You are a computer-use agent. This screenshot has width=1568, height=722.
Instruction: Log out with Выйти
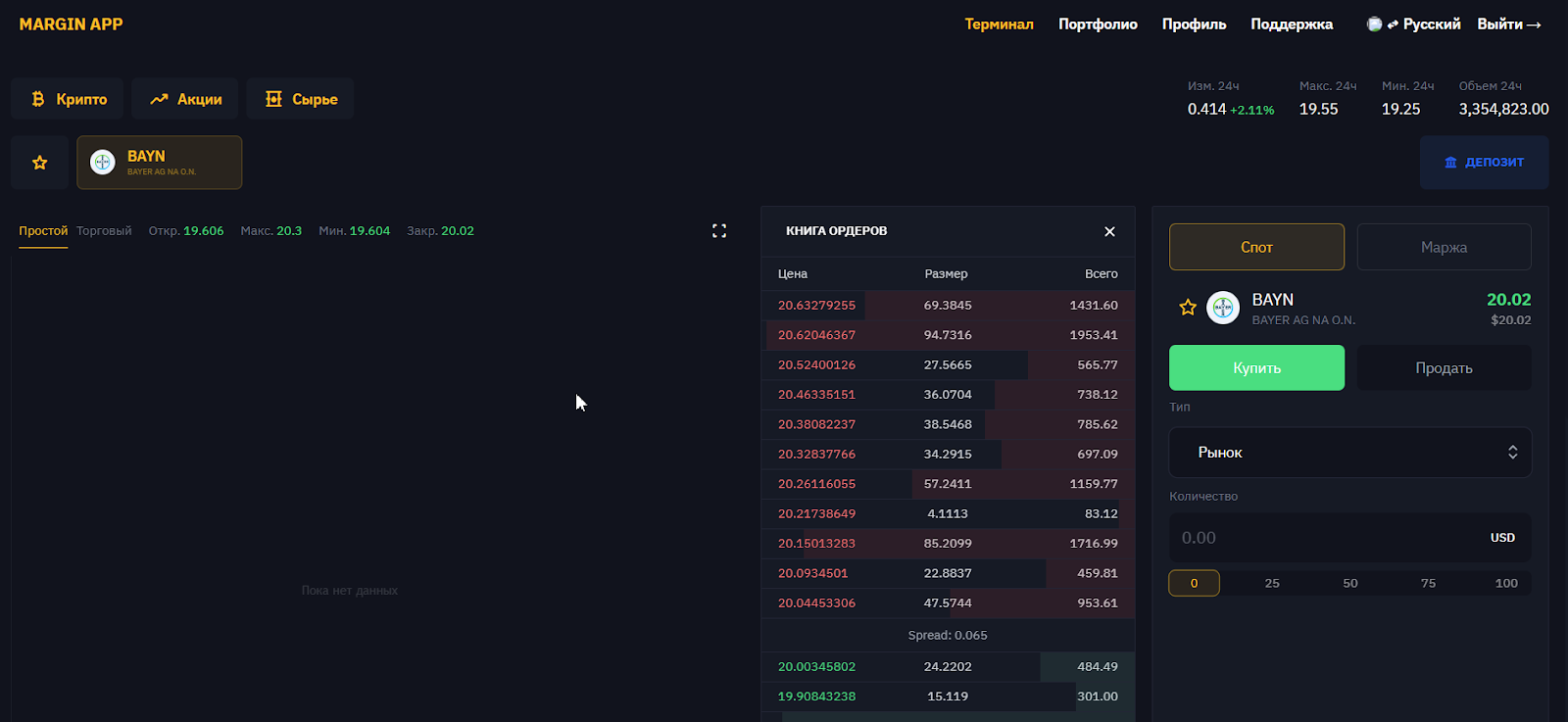coord(1509,24)
